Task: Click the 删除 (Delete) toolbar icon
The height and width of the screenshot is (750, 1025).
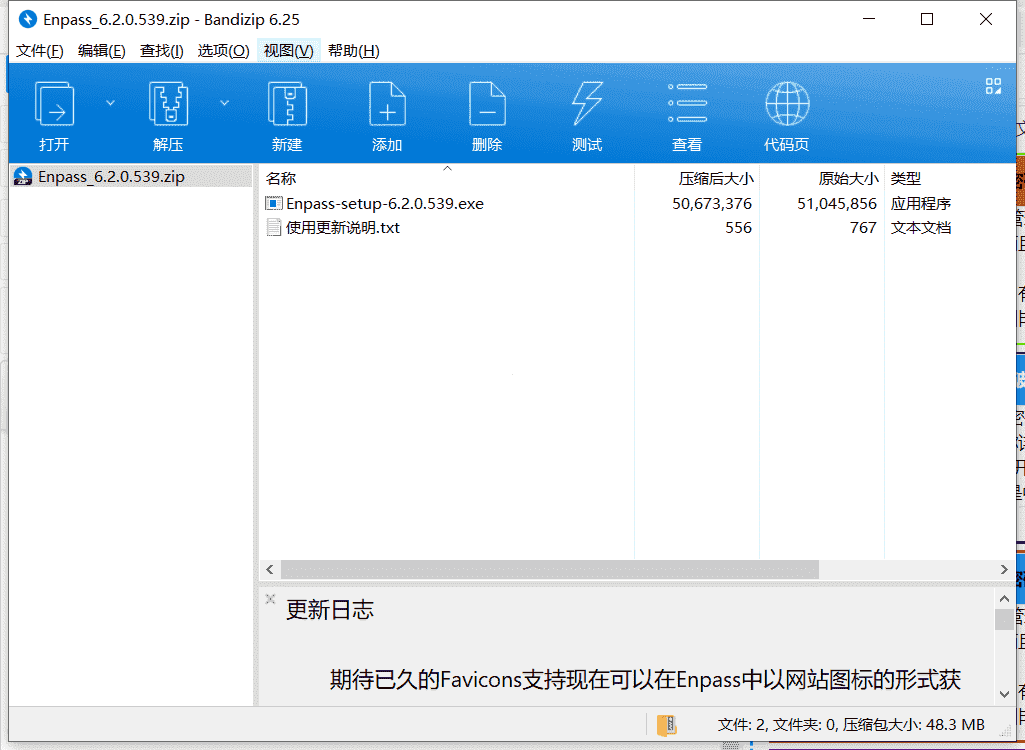Action: point(487,103)
